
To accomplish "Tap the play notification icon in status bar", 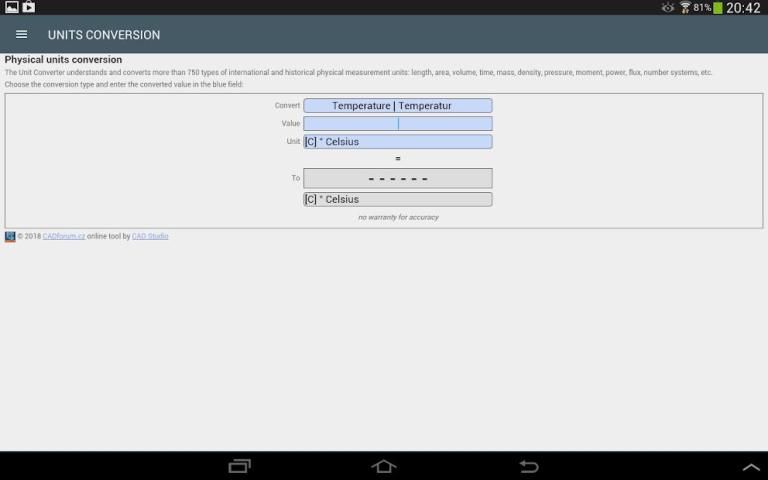I will (29, 7).
